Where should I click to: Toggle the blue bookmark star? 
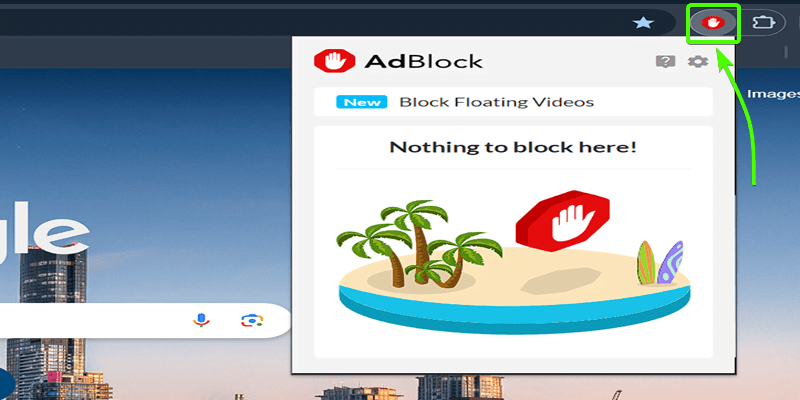(x=643, y=22)
